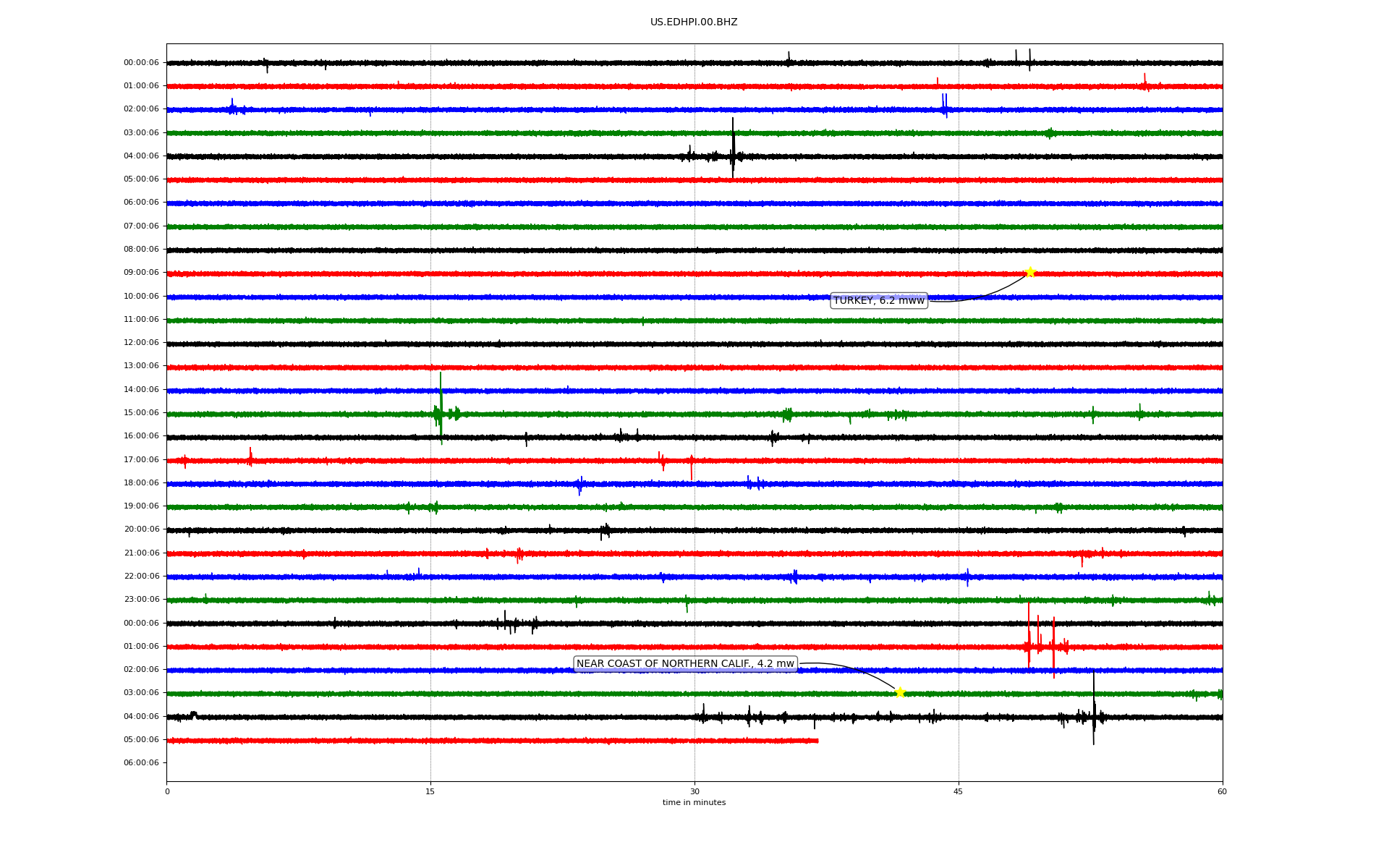Click the 22:00:06 time label
Image resolution: width=1389 pixels, height=868 pixels.
141,576
